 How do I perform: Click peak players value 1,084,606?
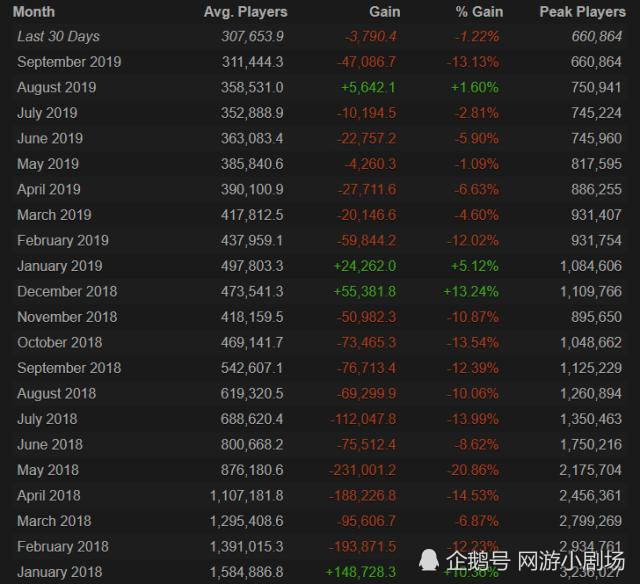click(x=591, y=266)
